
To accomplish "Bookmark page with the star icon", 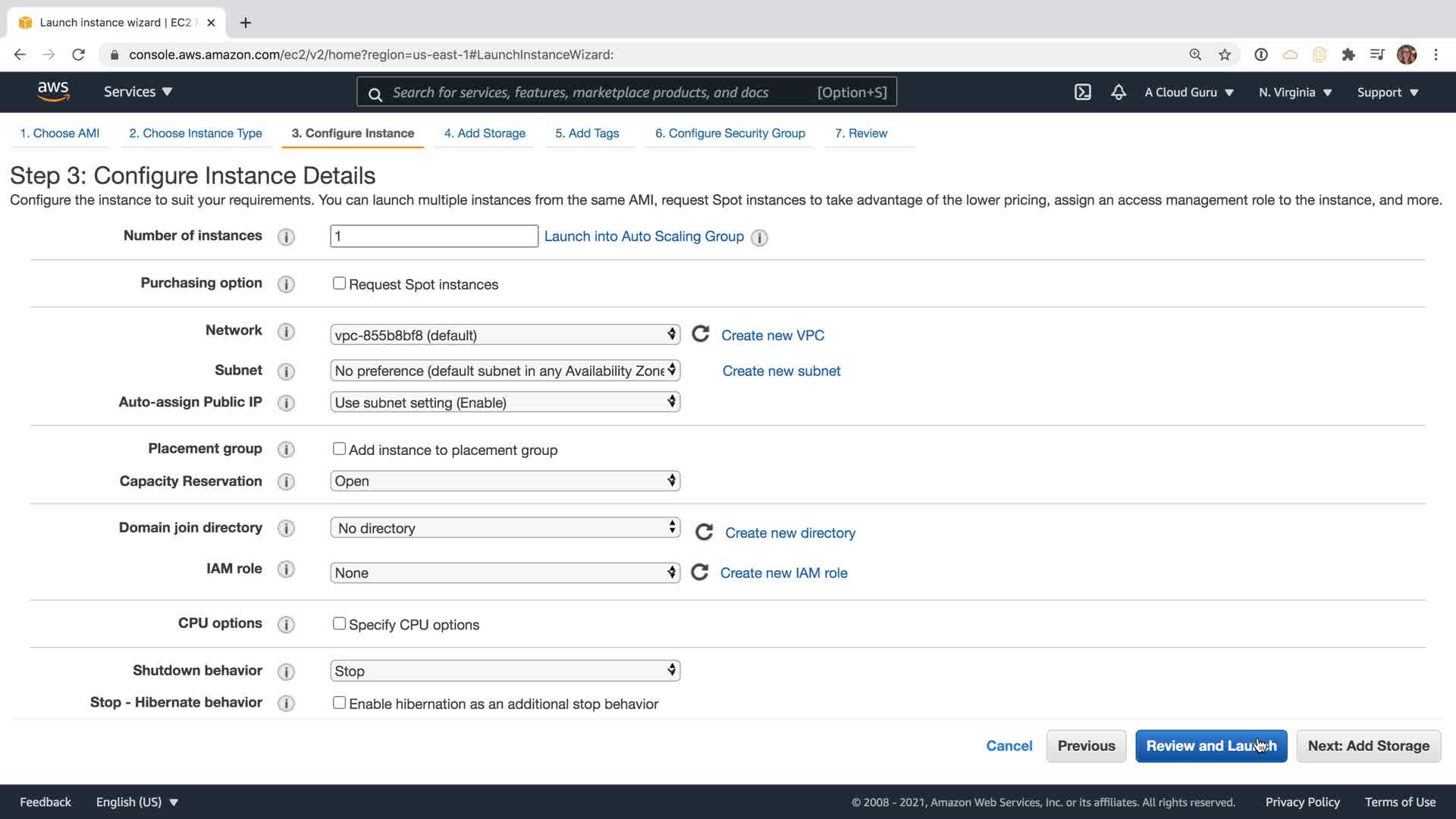I will click(x=1225, y=55).
